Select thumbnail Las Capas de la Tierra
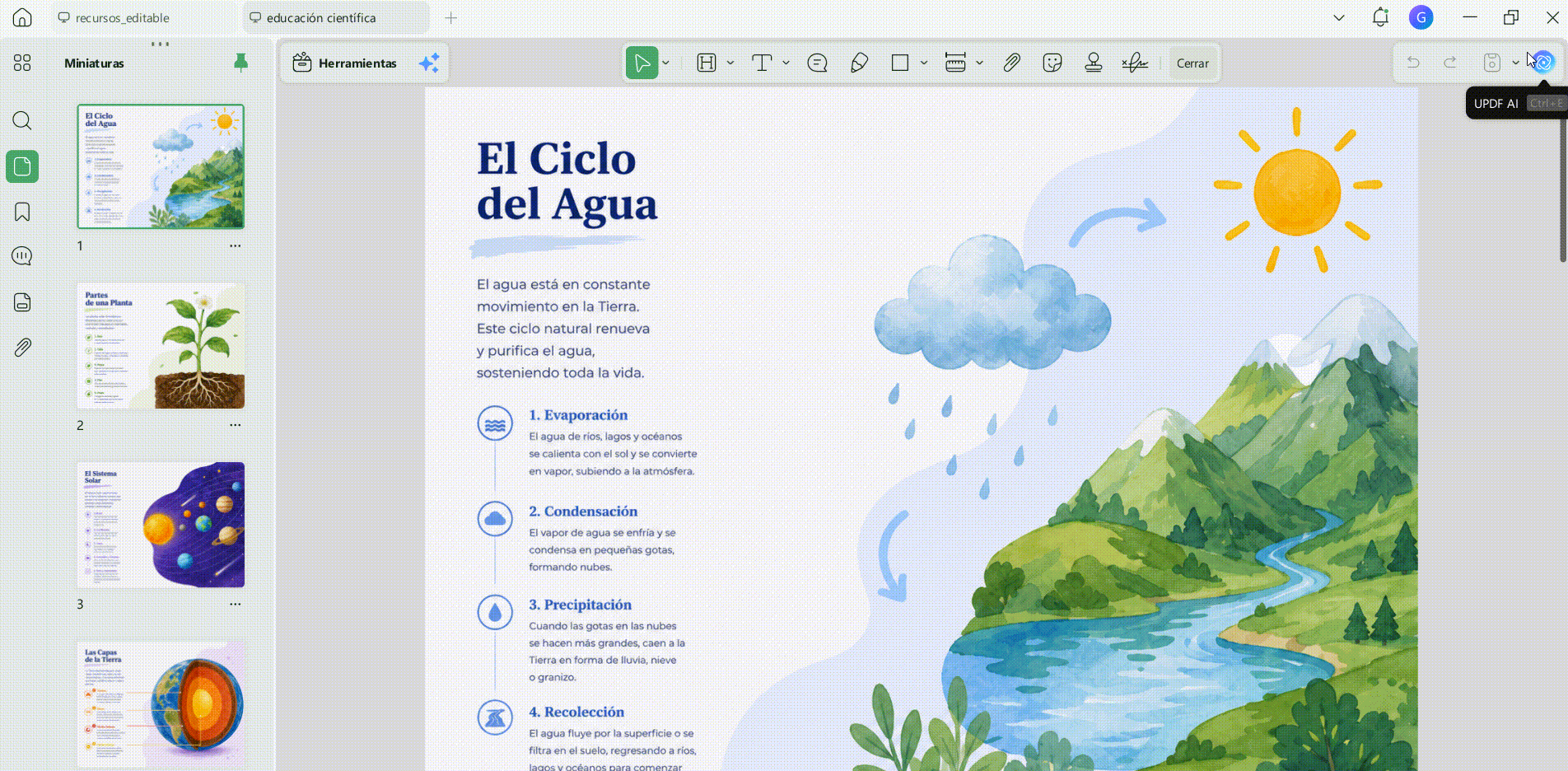This screenshot has width=1568, height=771. tap(161, 704)
